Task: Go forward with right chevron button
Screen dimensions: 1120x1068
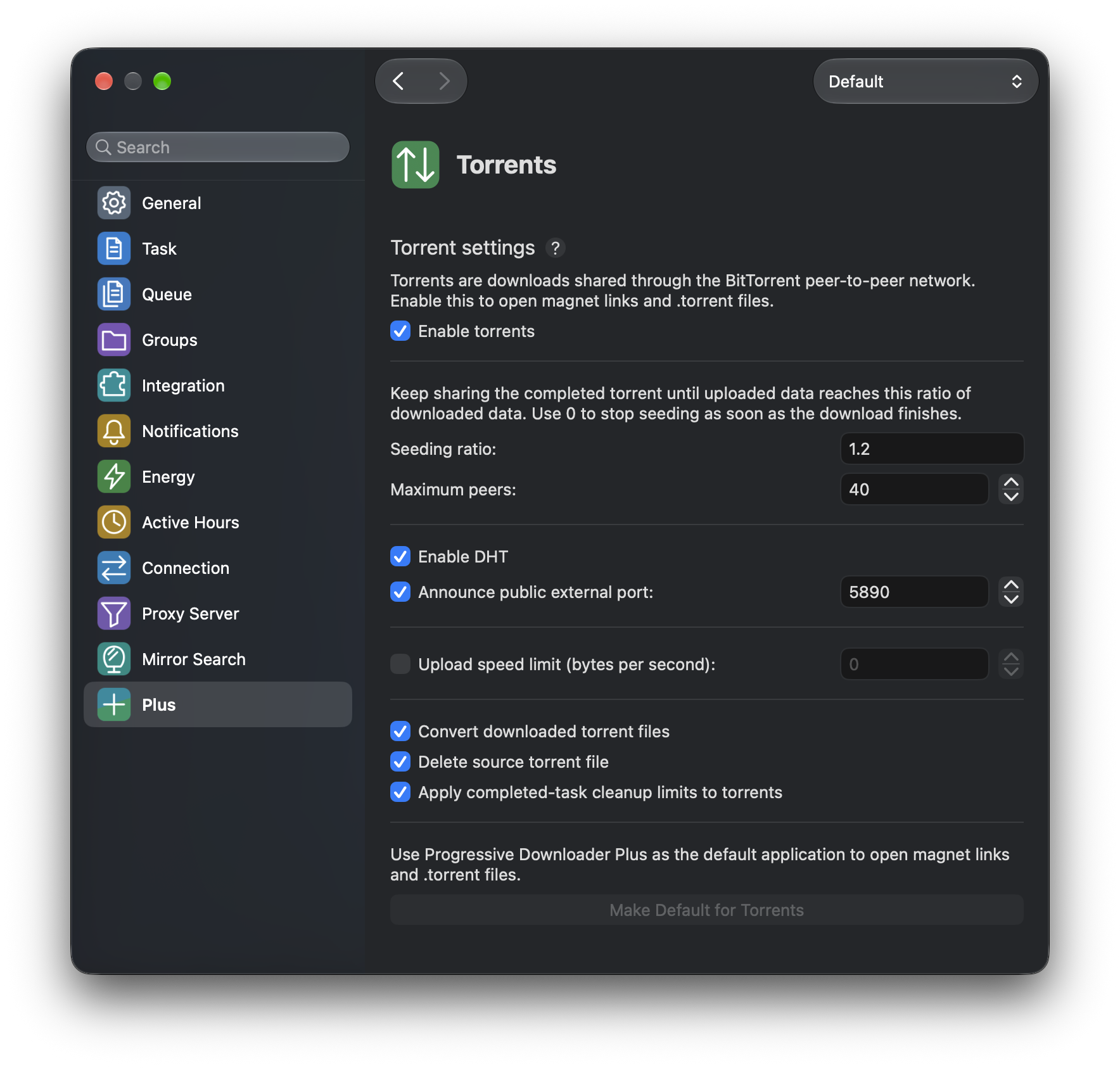Action: tap(444, 81)
